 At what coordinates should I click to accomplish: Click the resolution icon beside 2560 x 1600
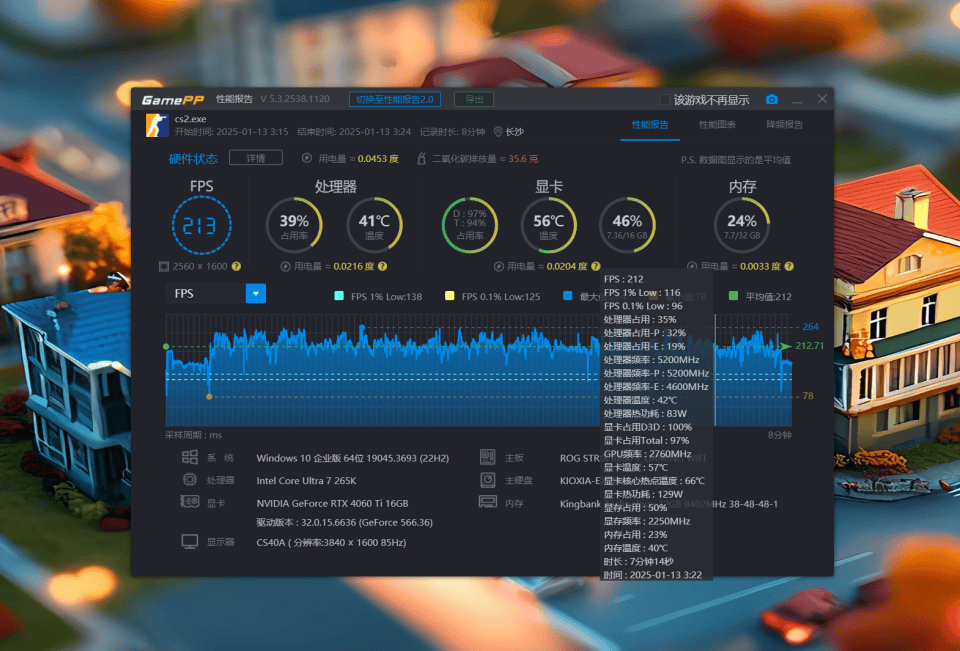coord(163,266)
